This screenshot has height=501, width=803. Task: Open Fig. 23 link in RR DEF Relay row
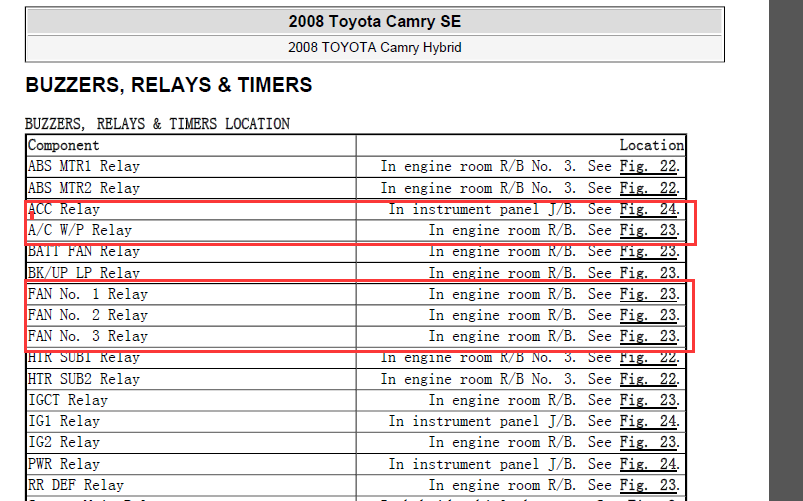[648, 486]
